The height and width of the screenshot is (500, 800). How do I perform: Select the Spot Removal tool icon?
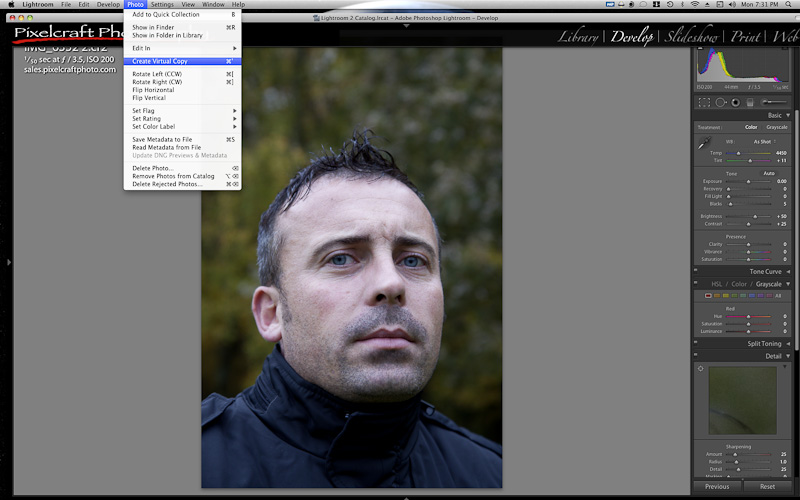tap(720, 103)
